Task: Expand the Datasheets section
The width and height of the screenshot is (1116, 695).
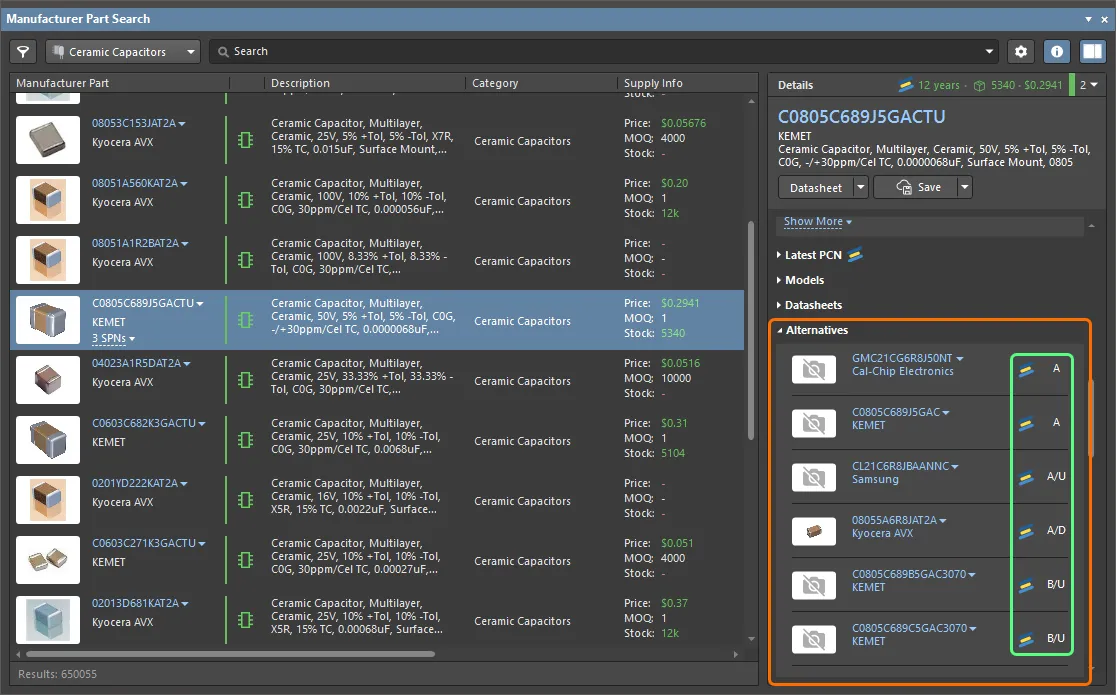Action: 813,305
